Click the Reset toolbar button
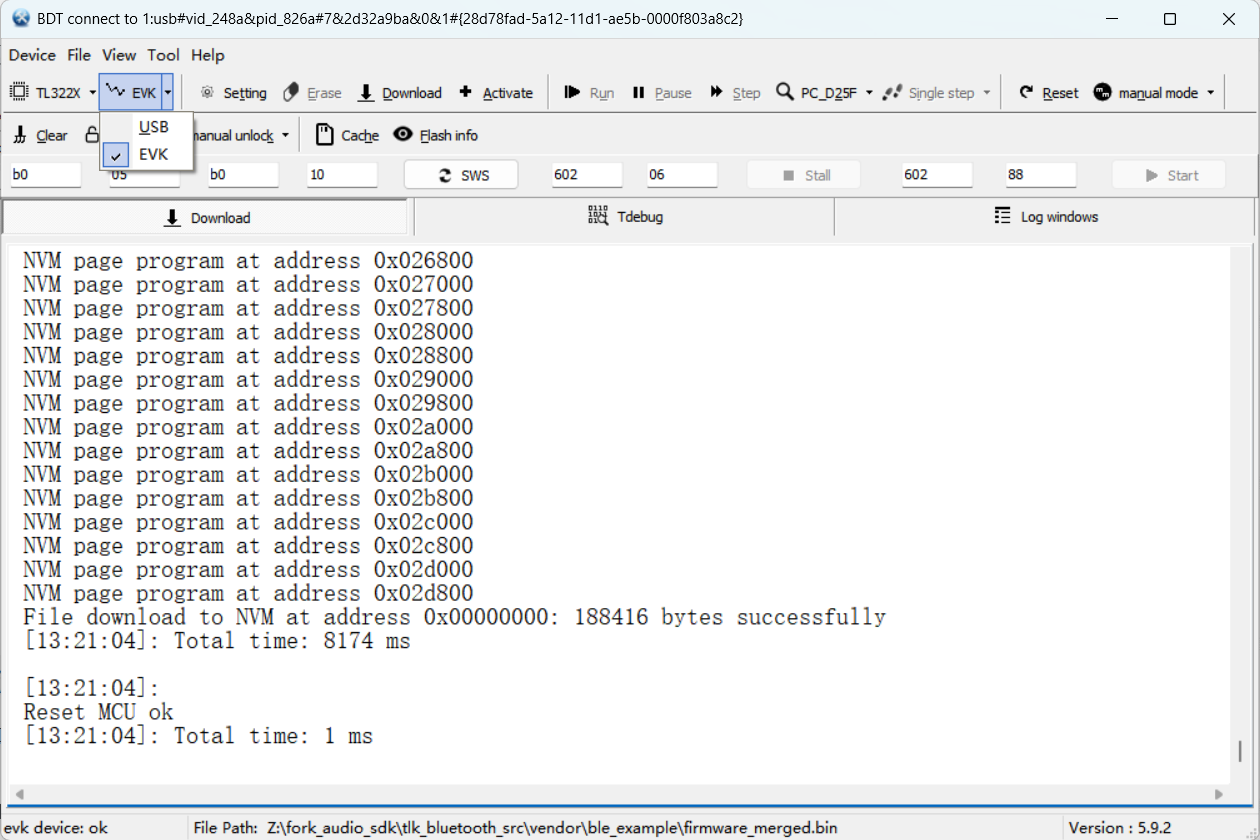The height and width of the screenshot is (840, 1260). pos(1049,93)
